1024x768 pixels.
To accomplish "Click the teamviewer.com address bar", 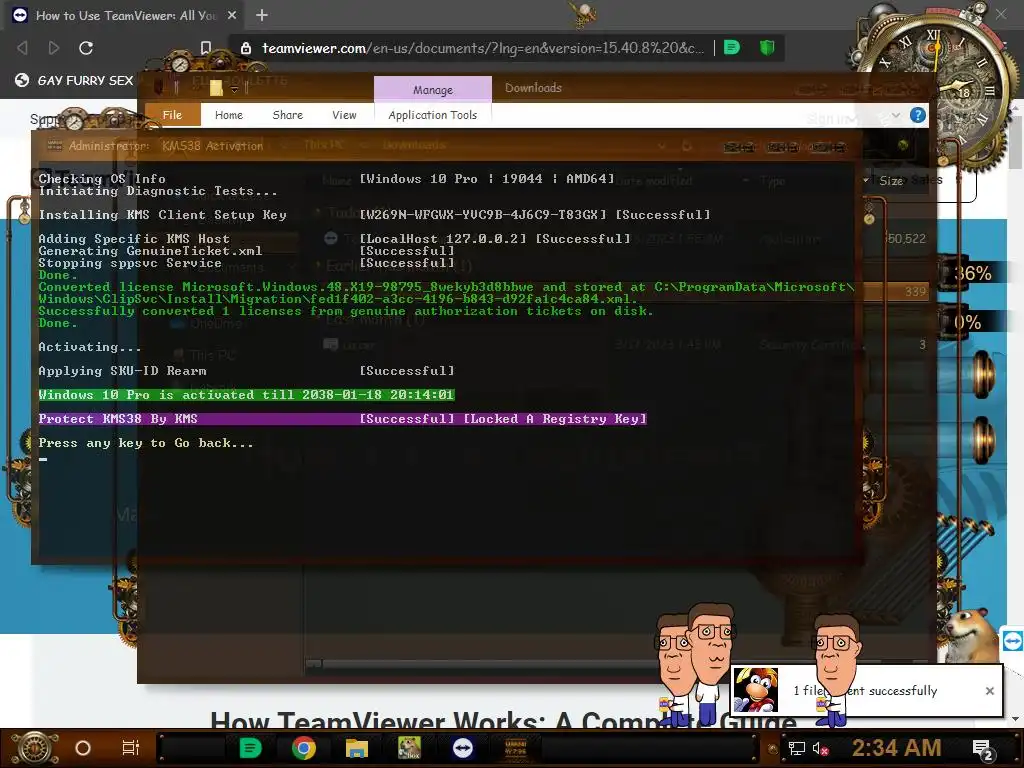I will click(x=483, y=48).
